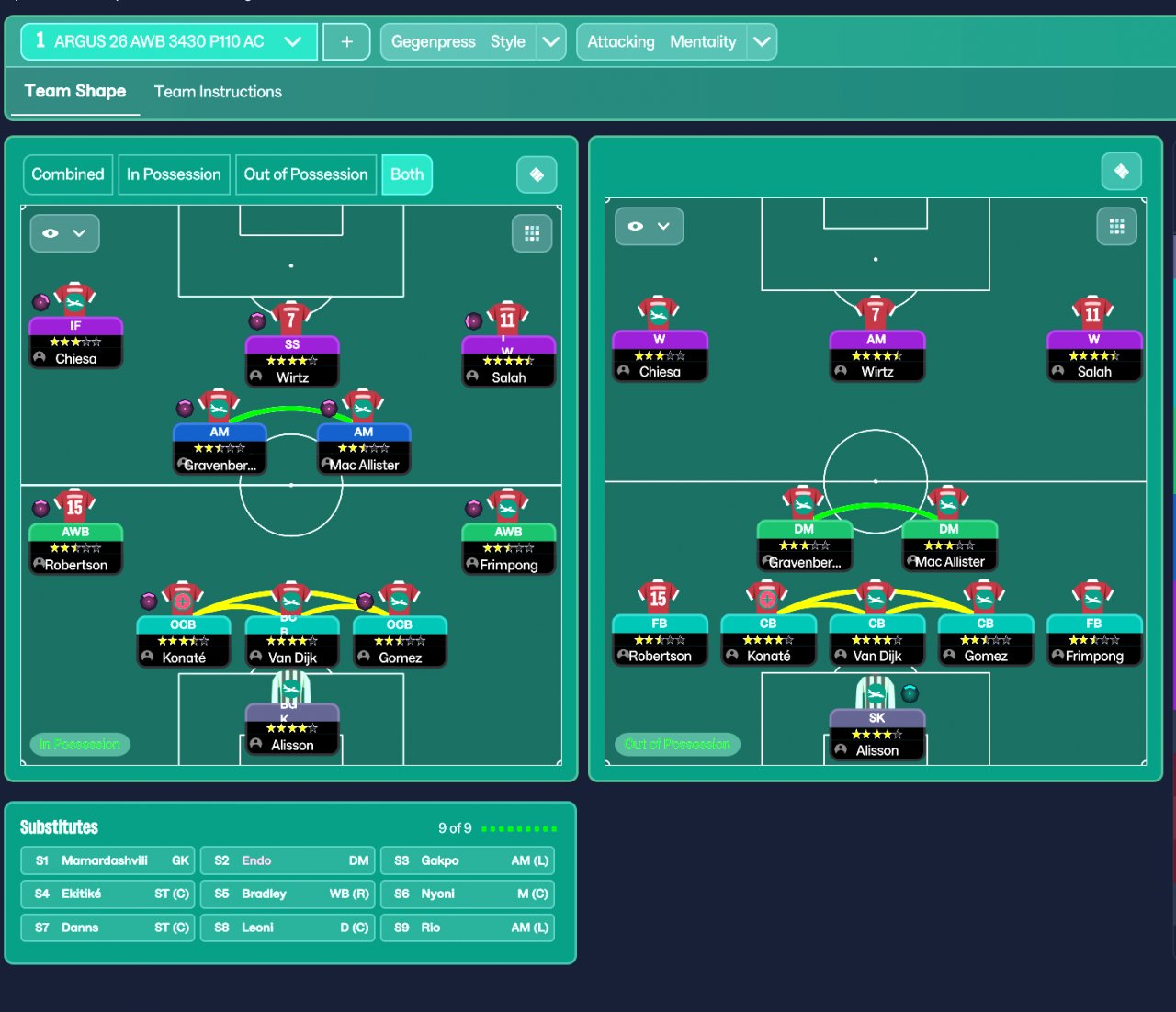Viewport: 1176px width, 1012px height.
Task: Click the purple badge beside Wirtz's SS shirt
Action: point(257,321)
